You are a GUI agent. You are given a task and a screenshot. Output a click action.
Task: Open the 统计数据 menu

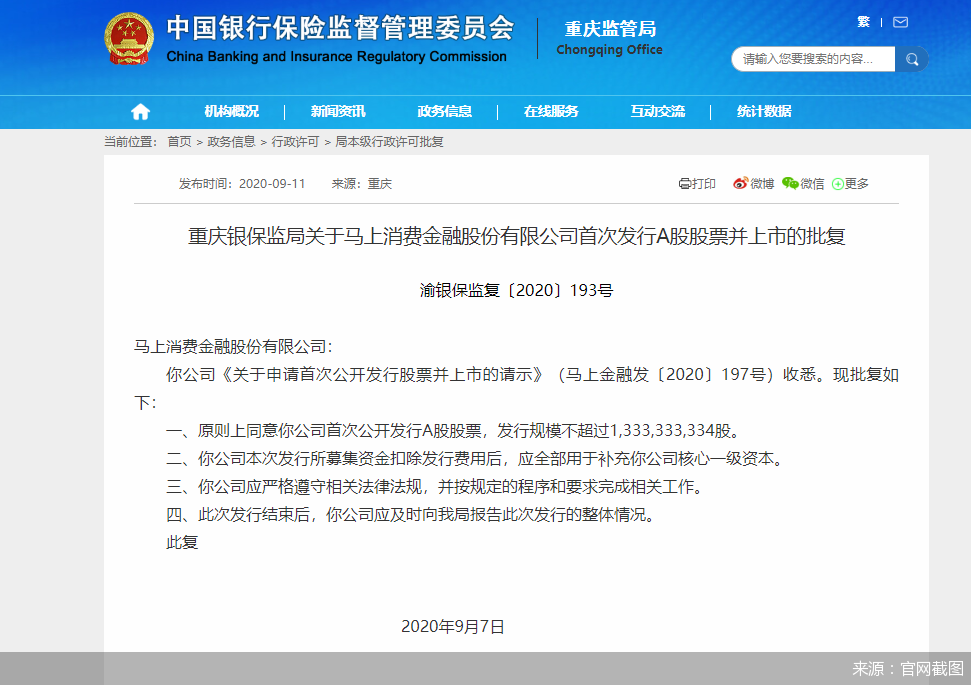764,111
